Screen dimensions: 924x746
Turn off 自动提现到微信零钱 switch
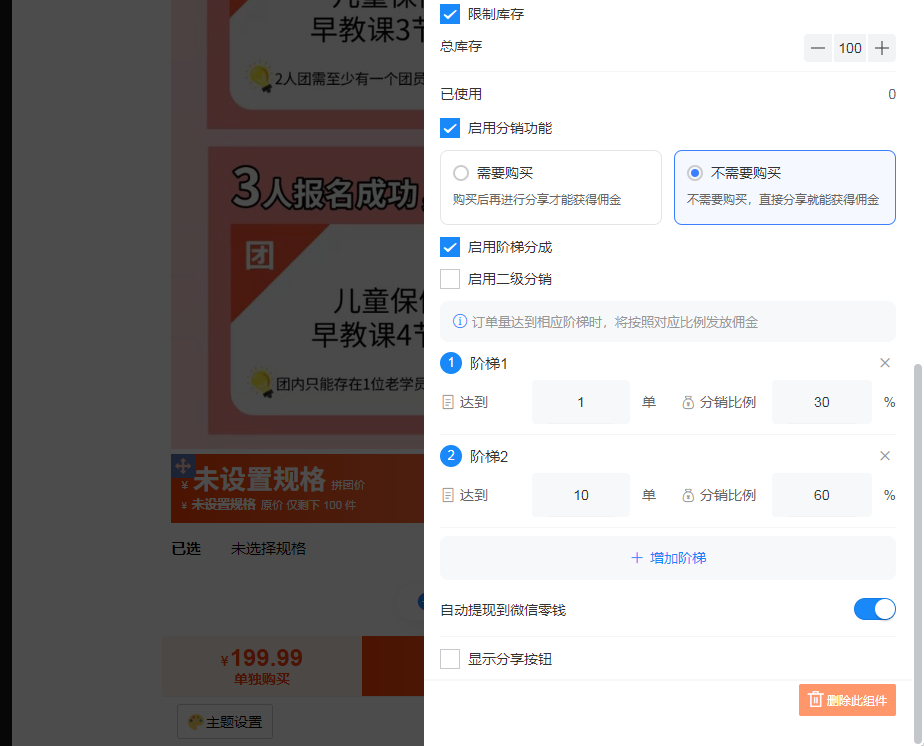point(874,609)
